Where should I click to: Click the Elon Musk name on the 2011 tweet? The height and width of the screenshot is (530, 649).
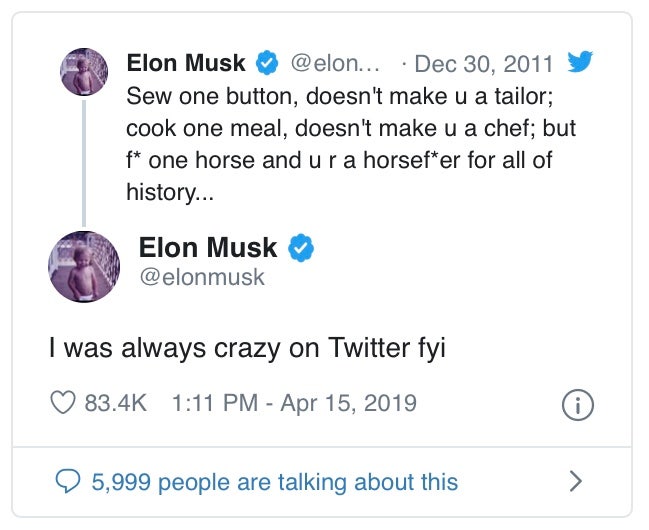(186, 64)
